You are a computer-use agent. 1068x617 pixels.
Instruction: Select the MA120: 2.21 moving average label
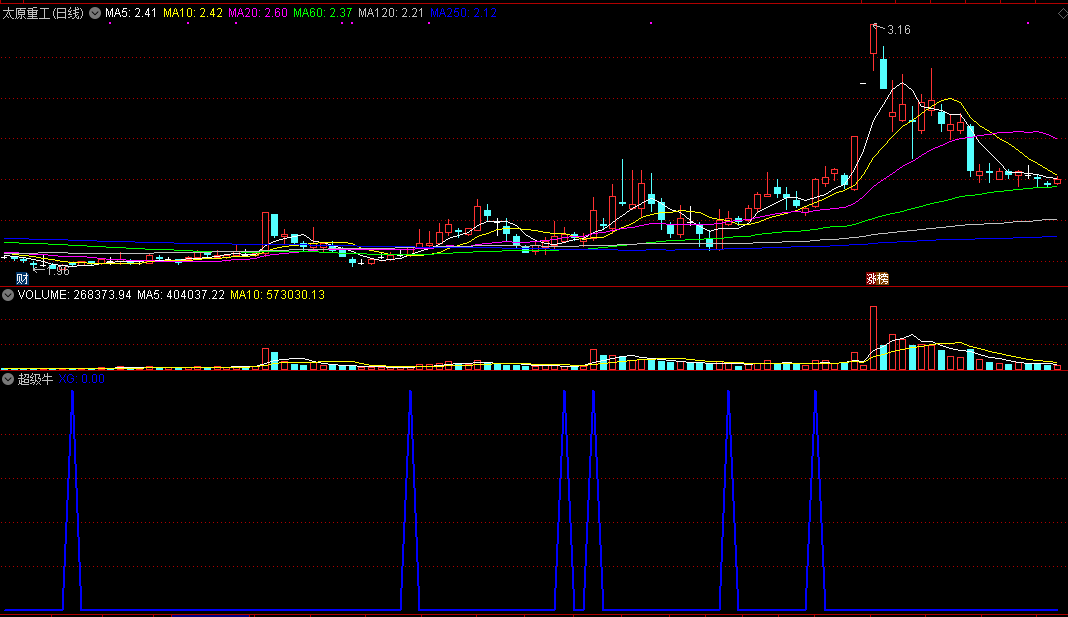391,13
